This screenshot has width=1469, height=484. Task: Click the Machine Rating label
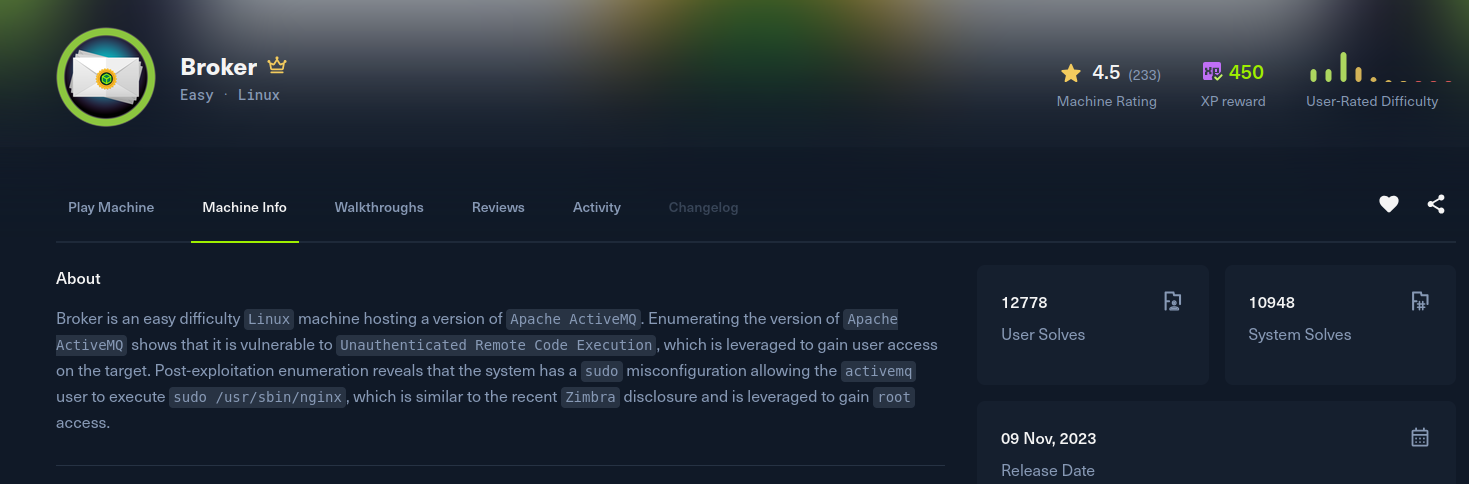coord(1107,101)
